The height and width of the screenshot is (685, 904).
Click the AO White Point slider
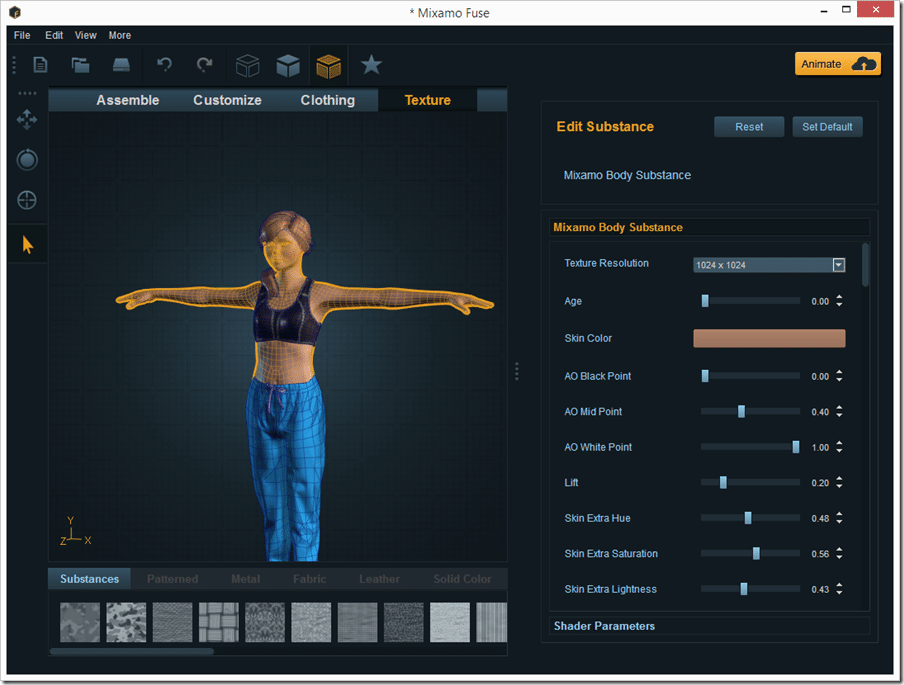tap(750, 447)
